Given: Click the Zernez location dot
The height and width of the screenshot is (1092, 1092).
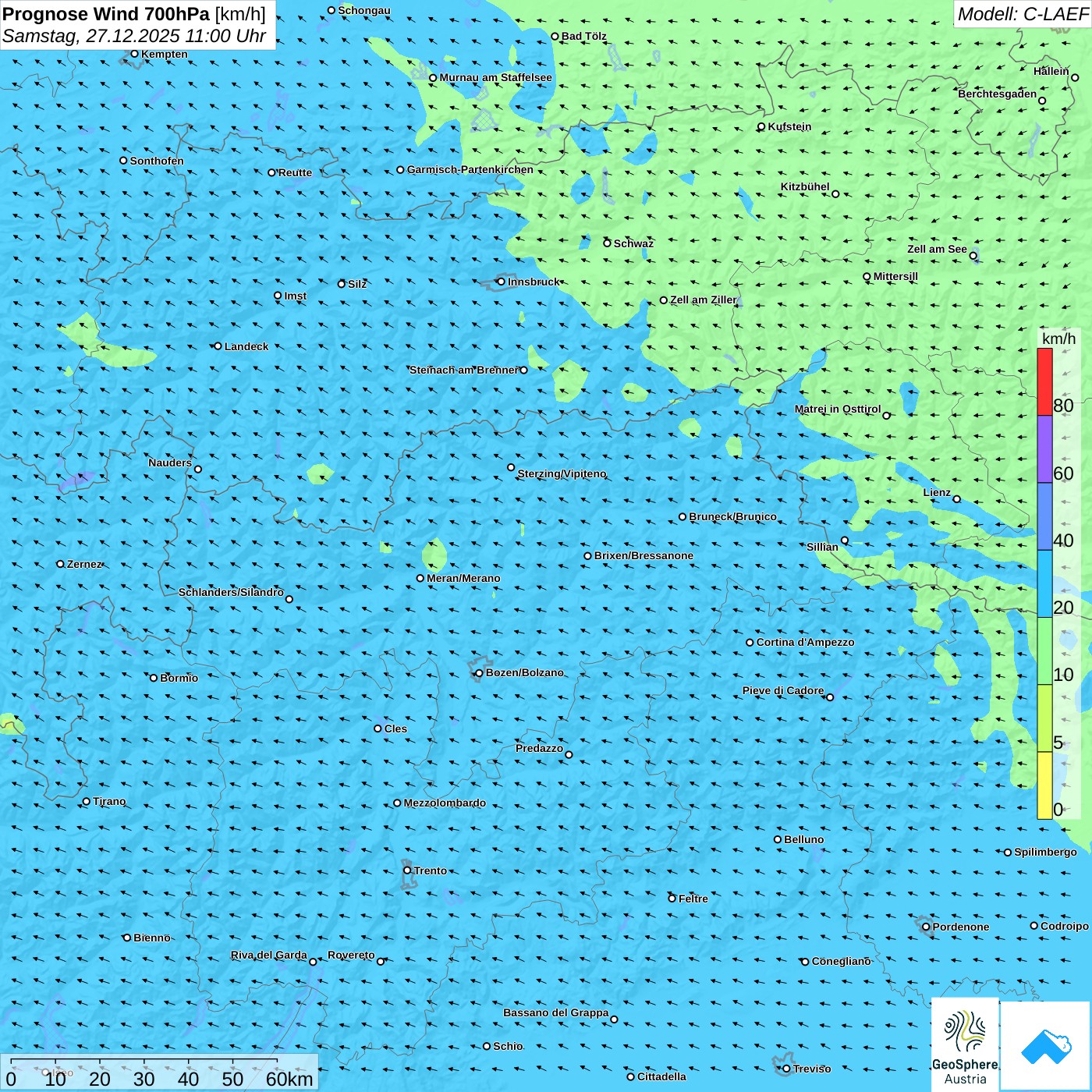Looking at the screenshot, I should click(x=60, y=564).
